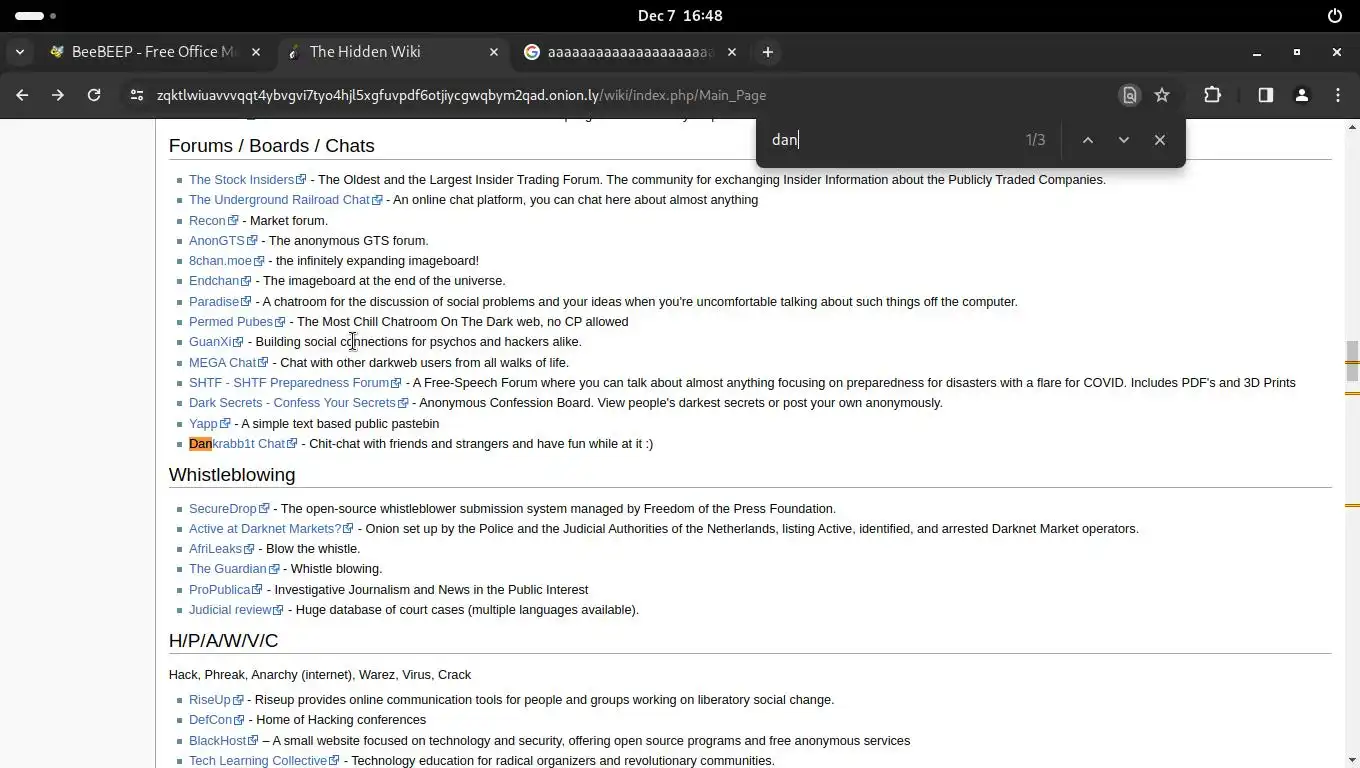Open the AnonGTS link
Viewport: 1360px width, 768px height.
(223, 241)
